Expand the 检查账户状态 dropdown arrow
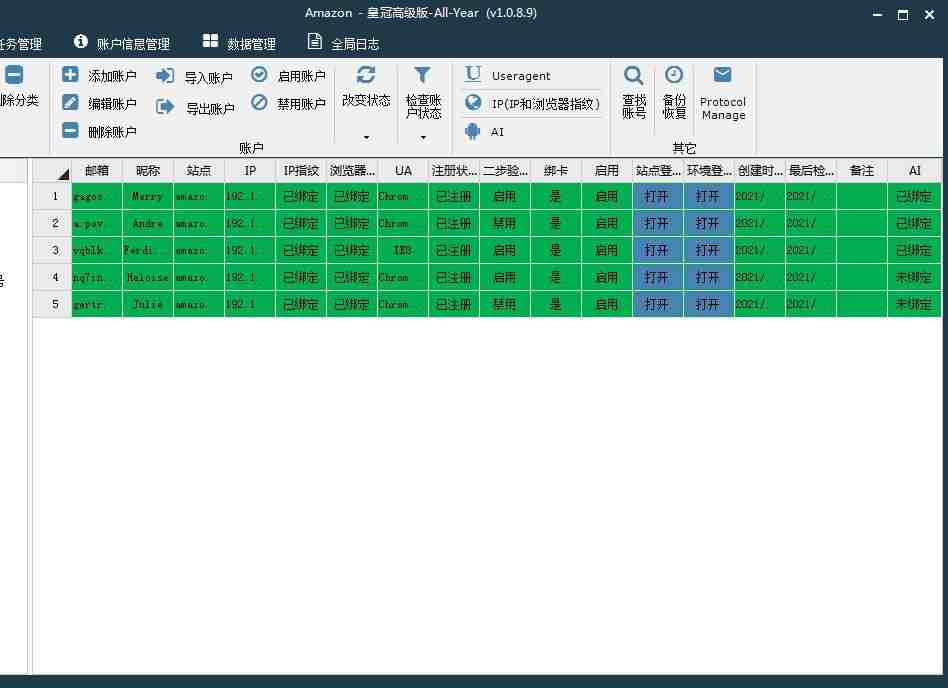The height and width of the screenshot is (688, 948). pyautogui.click(x=423, y=138)
